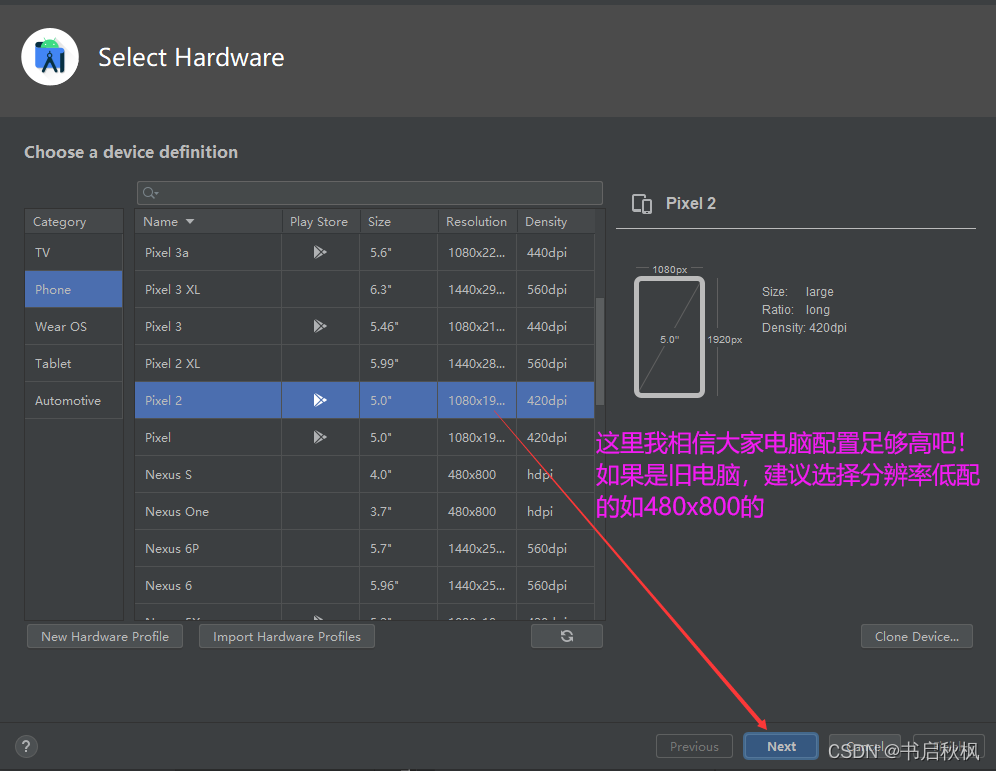Click the search magnifier icon
996x771 pixels.
click(x=150, y=193)
